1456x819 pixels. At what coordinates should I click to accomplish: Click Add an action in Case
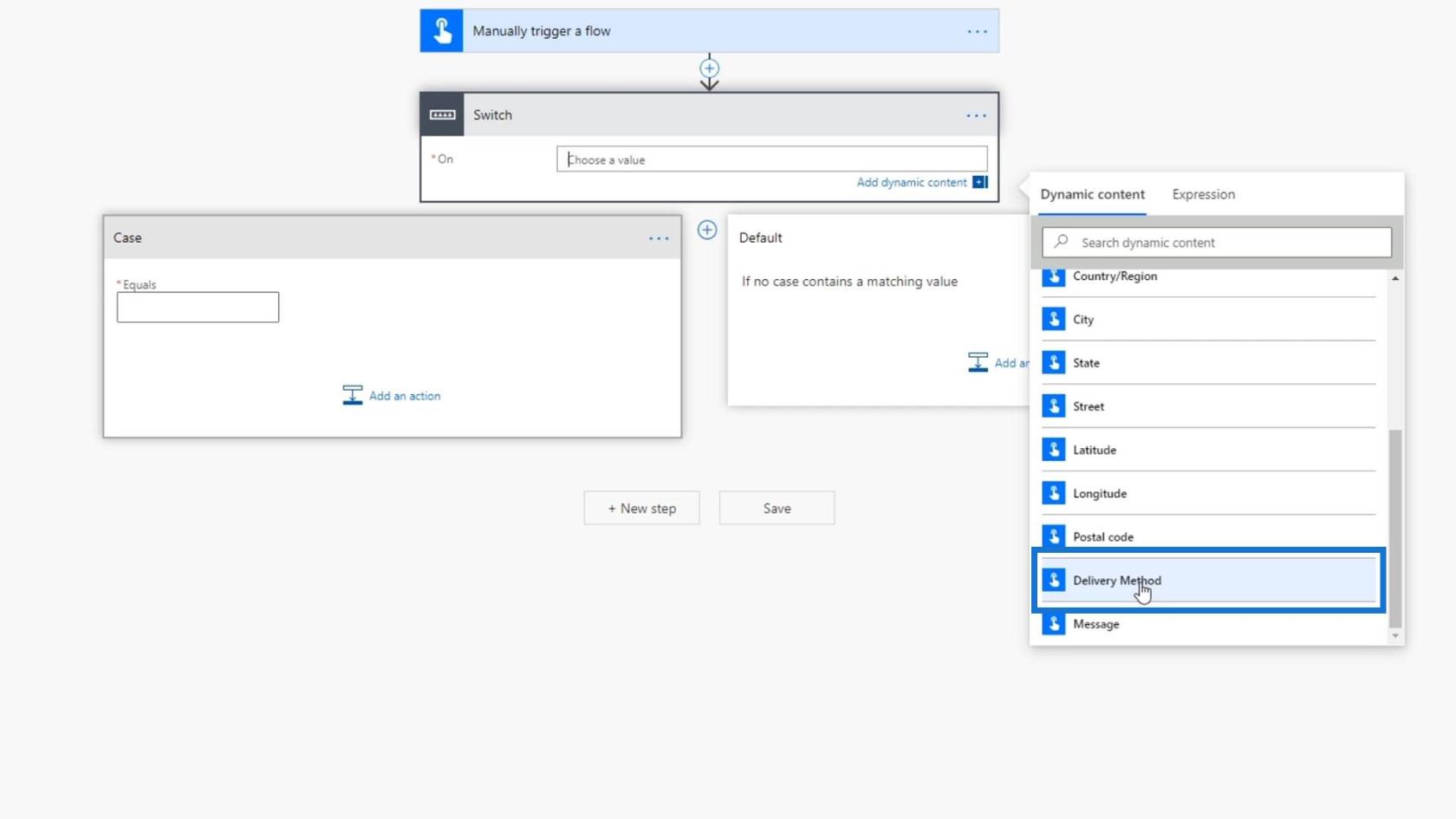pyautogui.click(x=404, y=395)
